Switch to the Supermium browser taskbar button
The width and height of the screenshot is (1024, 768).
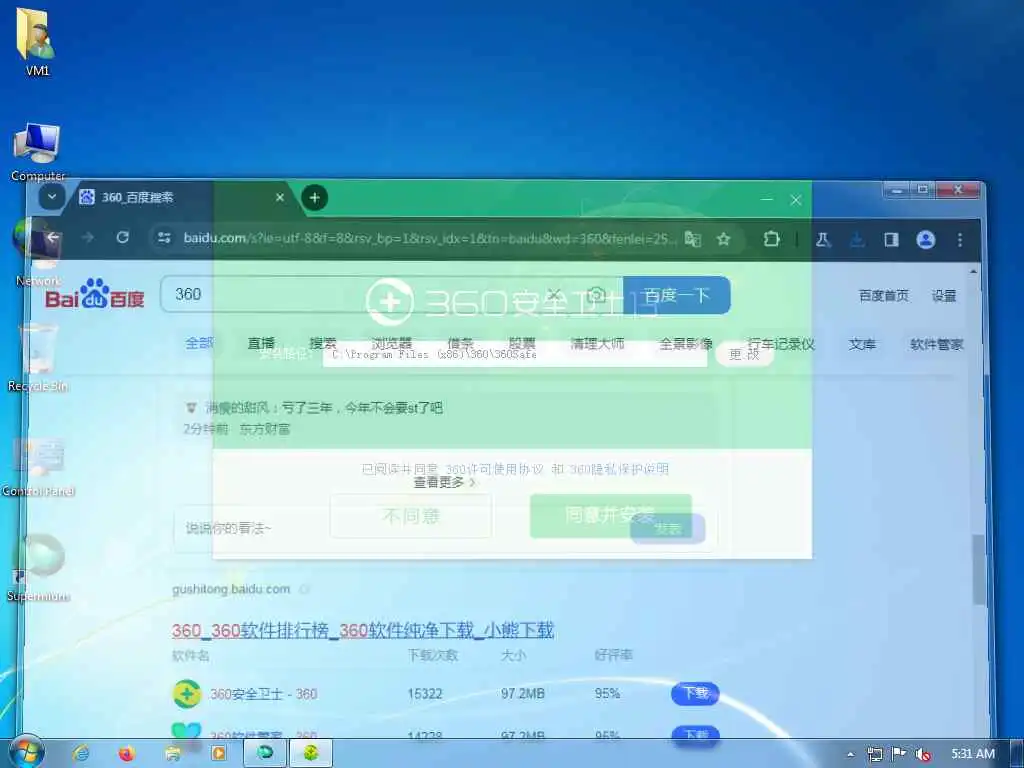264,753
